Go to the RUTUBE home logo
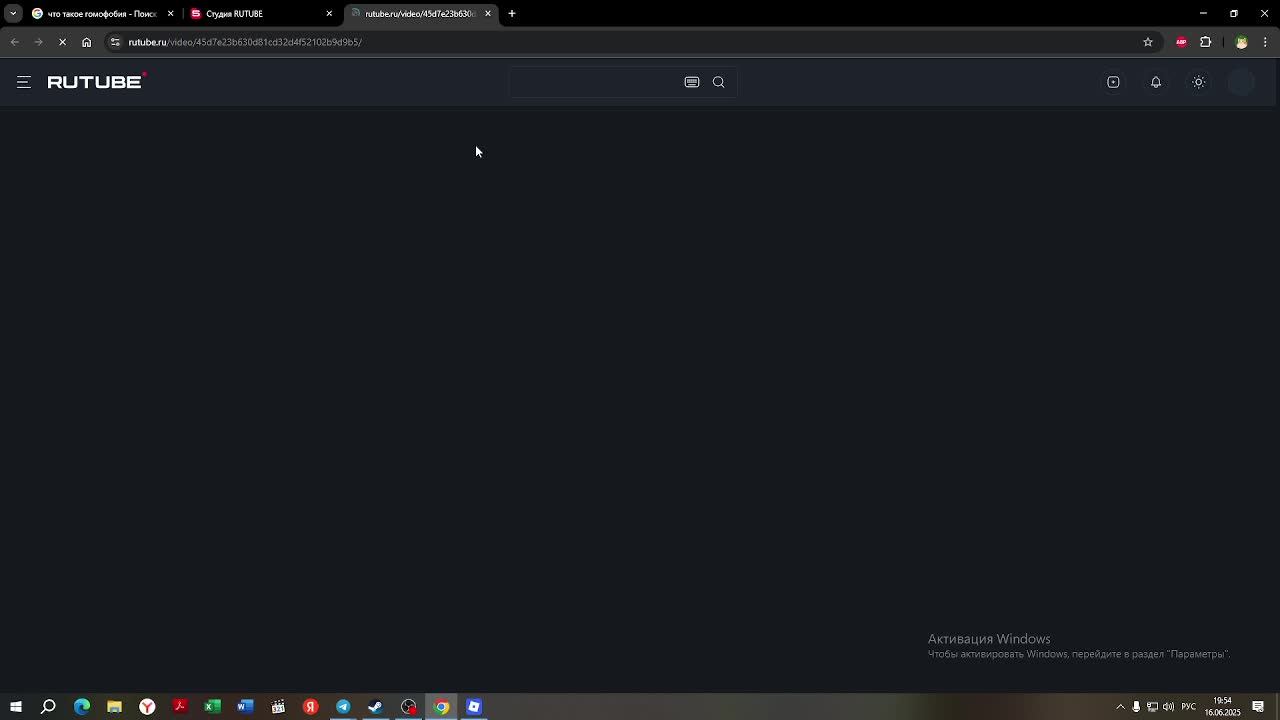The height and width of the screenshot is (720, 1280). click(x=96, y=81)
